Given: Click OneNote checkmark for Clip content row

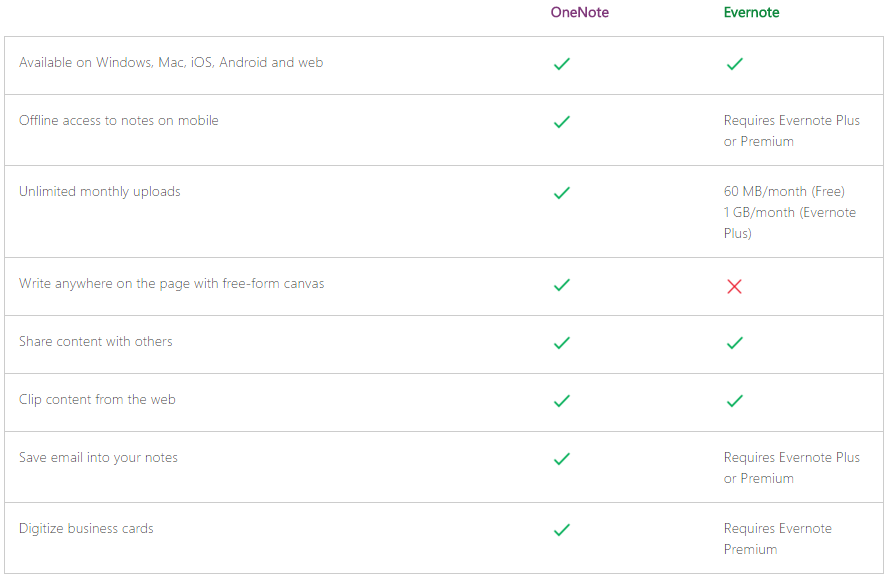Looking at the screenshot, I should click(562, 401).
